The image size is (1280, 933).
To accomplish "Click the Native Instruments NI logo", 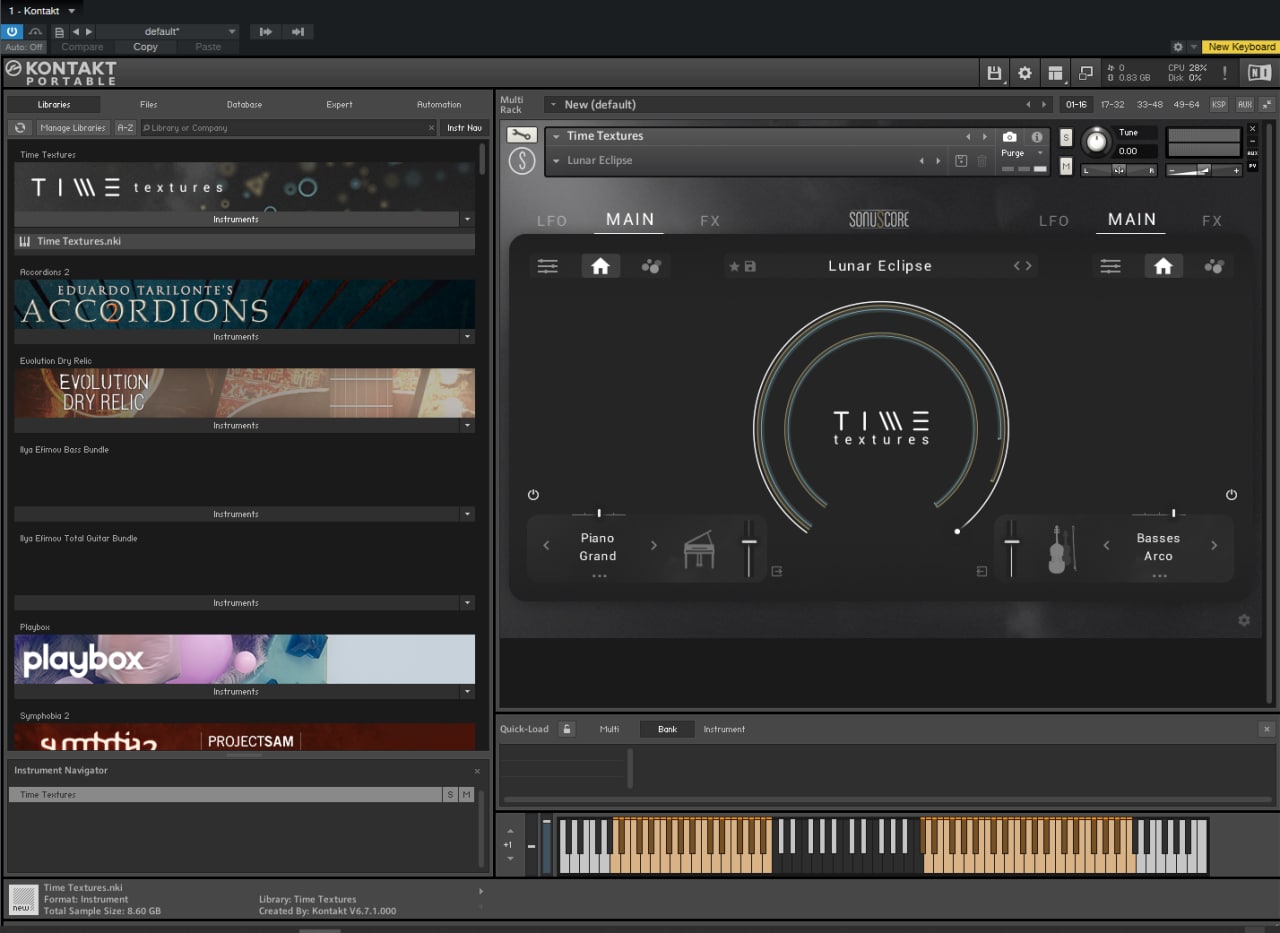I will point(1258,72).
